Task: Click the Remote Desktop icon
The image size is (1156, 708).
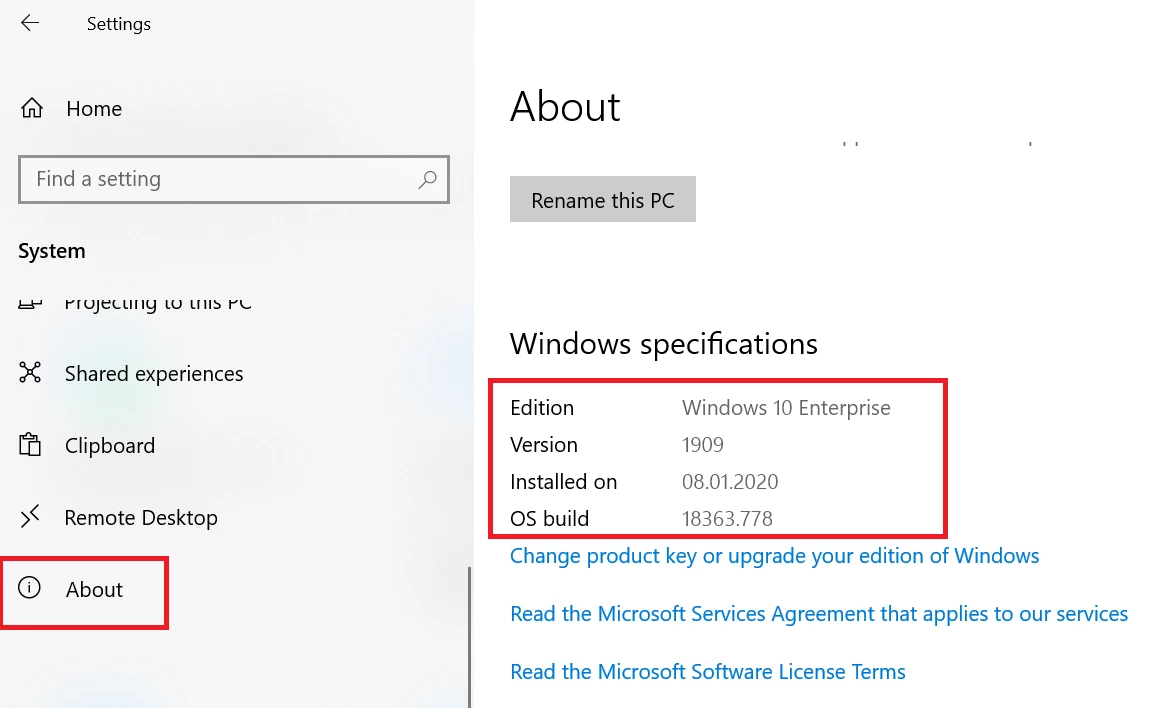Action: coord(30,517)
